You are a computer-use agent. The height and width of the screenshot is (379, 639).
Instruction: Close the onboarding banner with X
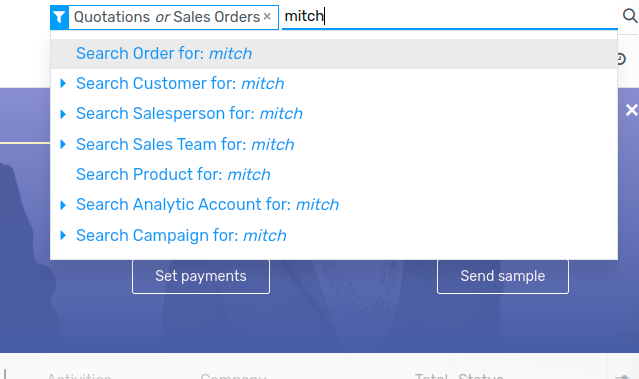[632, 110]
